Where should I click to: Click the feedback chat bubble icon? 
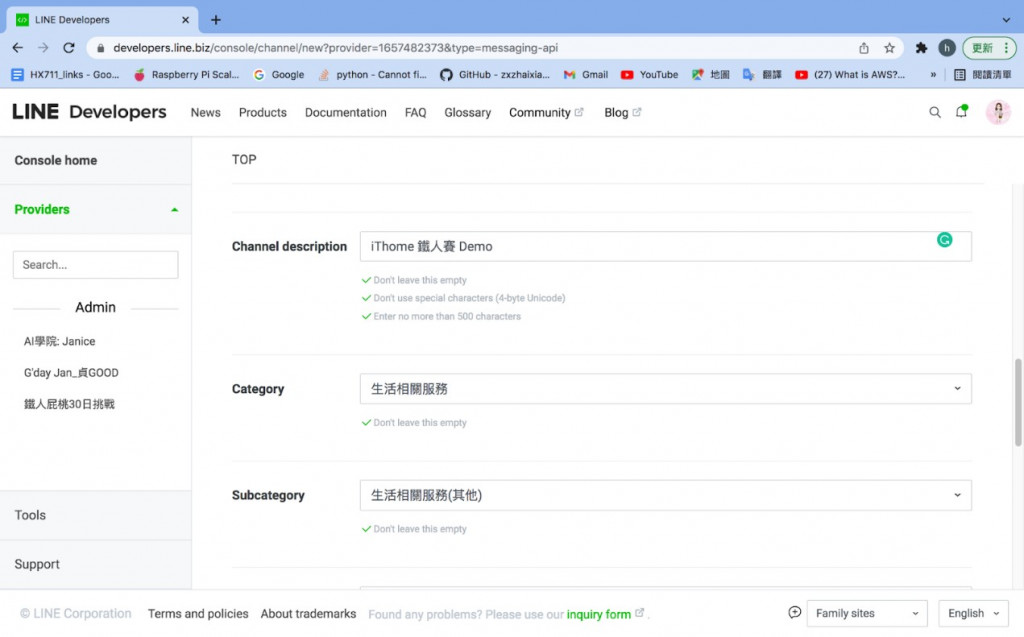(x=794, y=612)
